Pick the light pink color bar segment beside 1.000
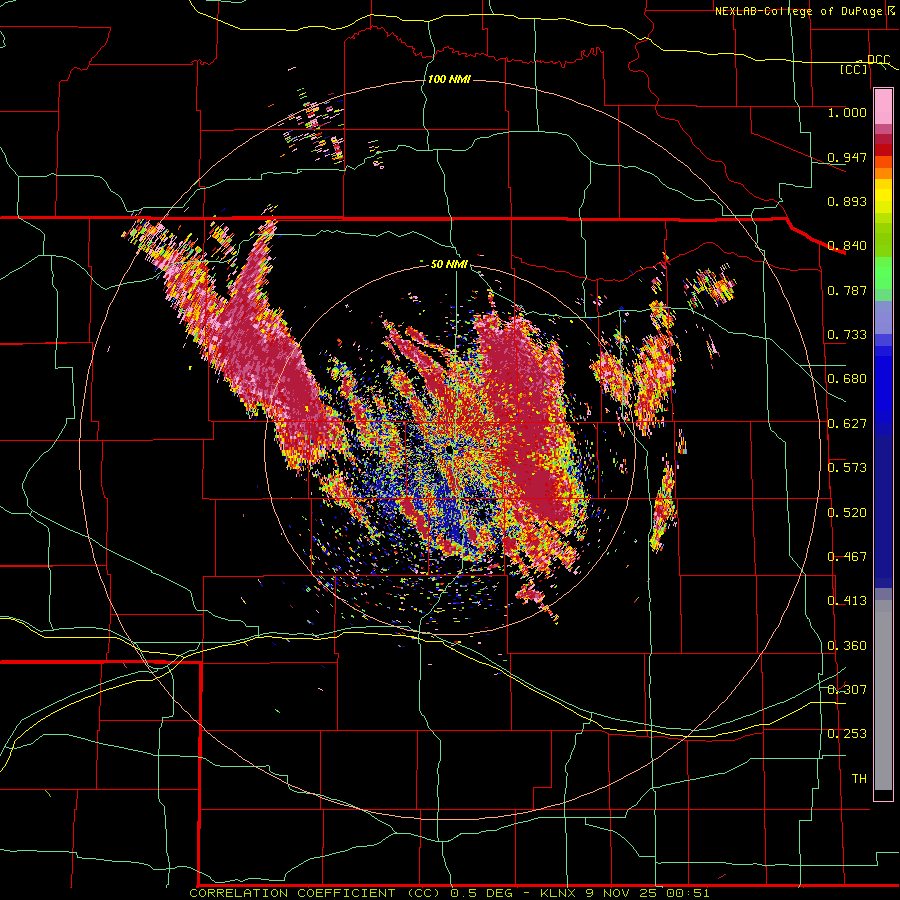The height and width of the screenshot is (900, 900). [x=883, y=107]
